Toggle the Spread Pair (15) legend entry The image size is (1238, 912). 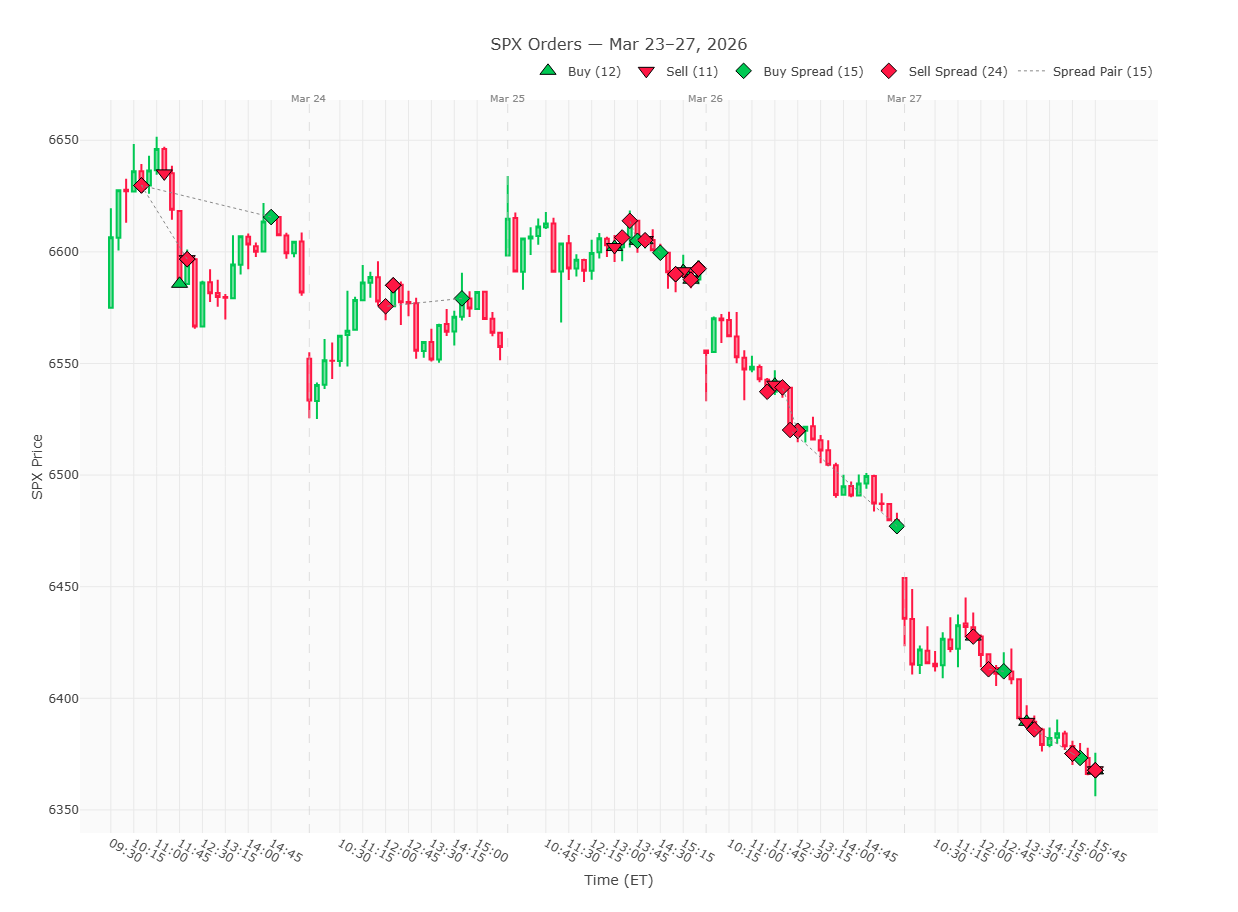click(1101, 71)
